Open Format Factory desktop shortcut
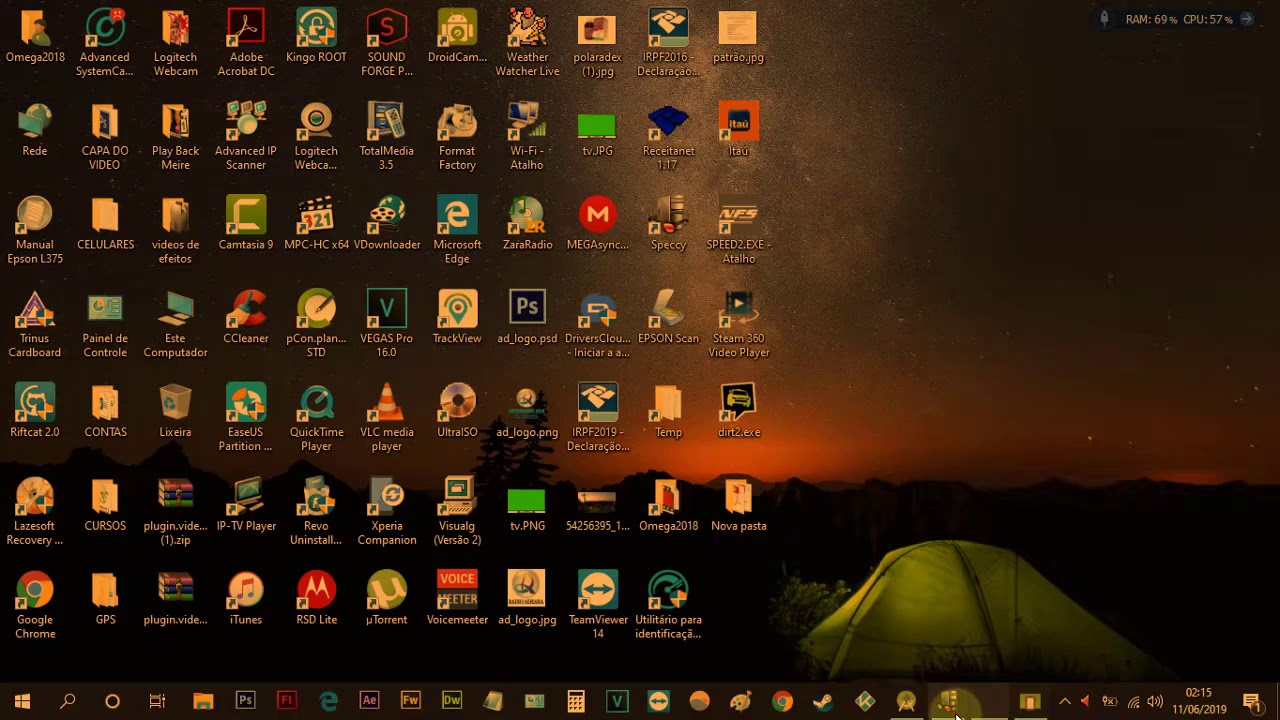This screenshot has width=1280, height=720. (457, 136)
